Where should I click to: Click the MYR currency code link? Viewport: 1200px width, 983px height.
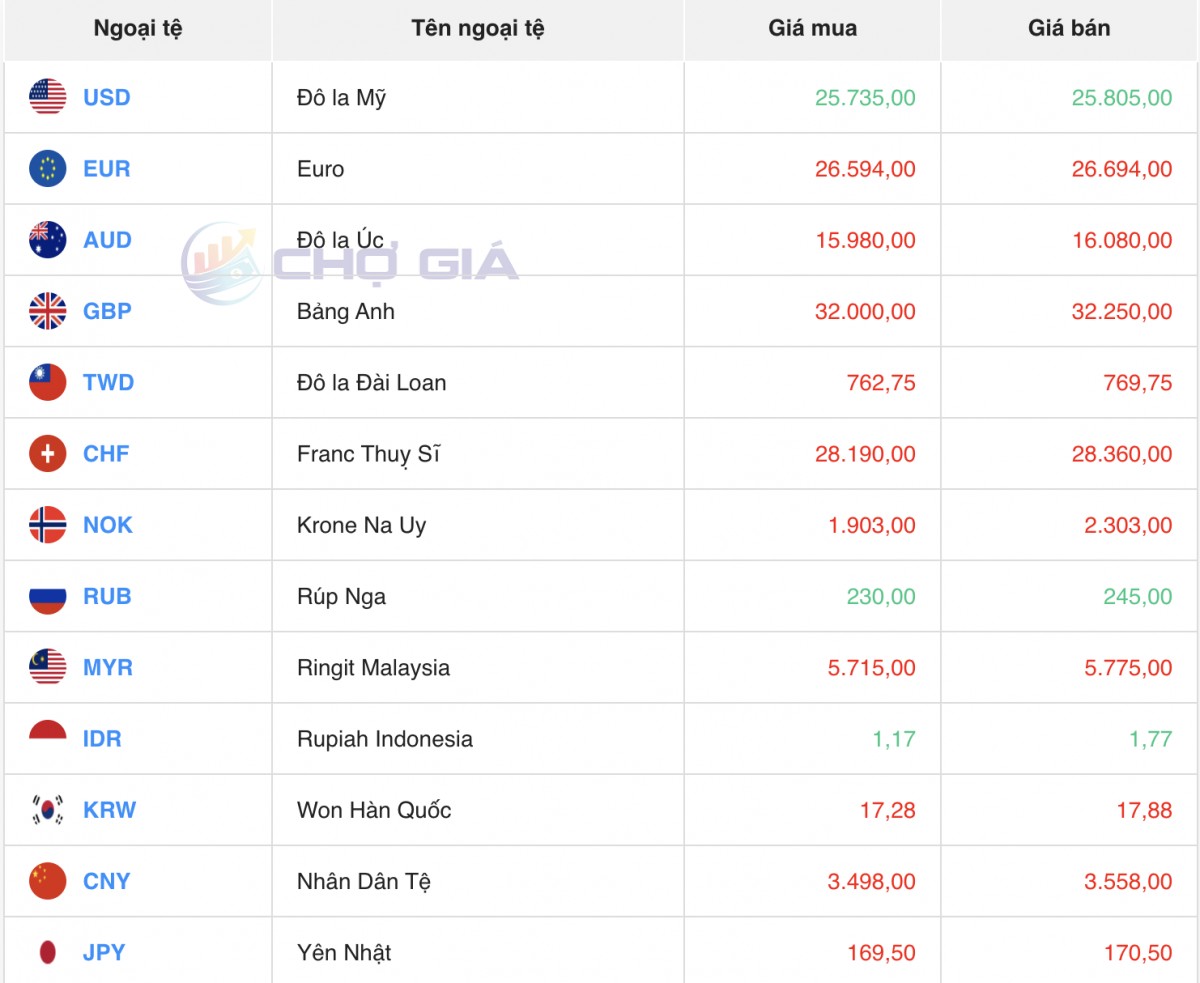click(x=107, y=668)
